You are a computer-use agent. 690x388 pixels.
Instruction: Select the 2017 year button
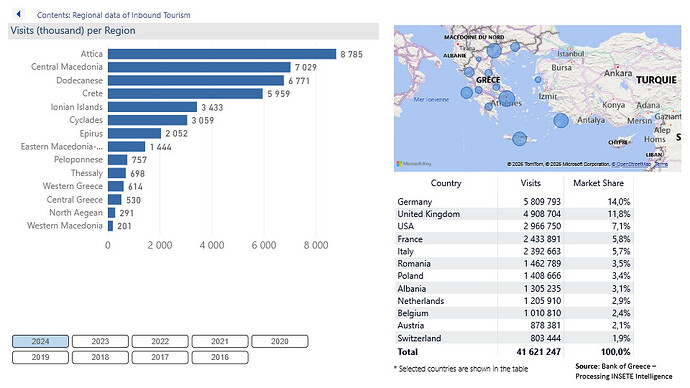click(x=160, y=357)
